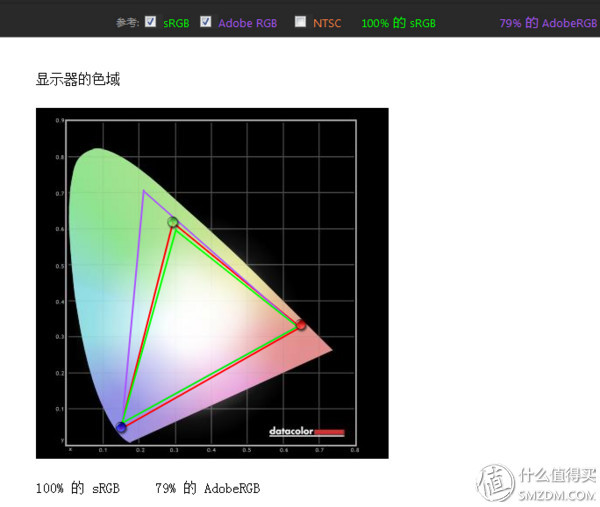Viewport: 600px width, 507px height.
Task: Click the blue primary marker on gamut chart
Action: [x=121, y=427]
